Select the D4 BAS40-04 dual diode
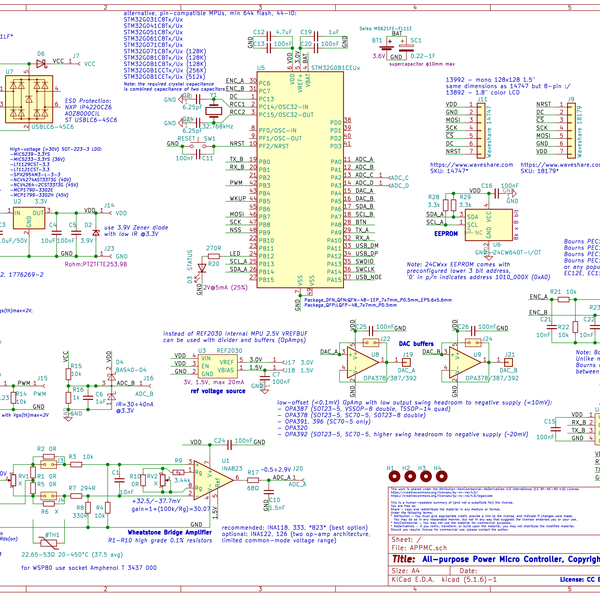This screenshot has height=600, width=600. coord(111,387)
